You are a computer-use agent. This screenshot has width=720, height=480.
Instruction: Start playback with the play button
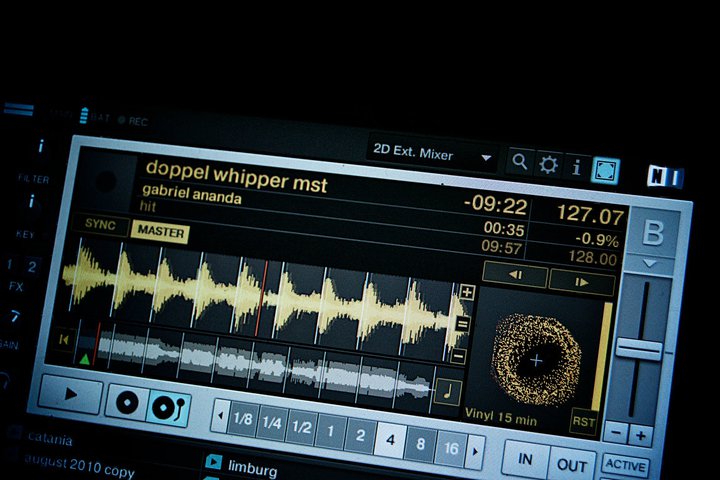coord(70,394)
